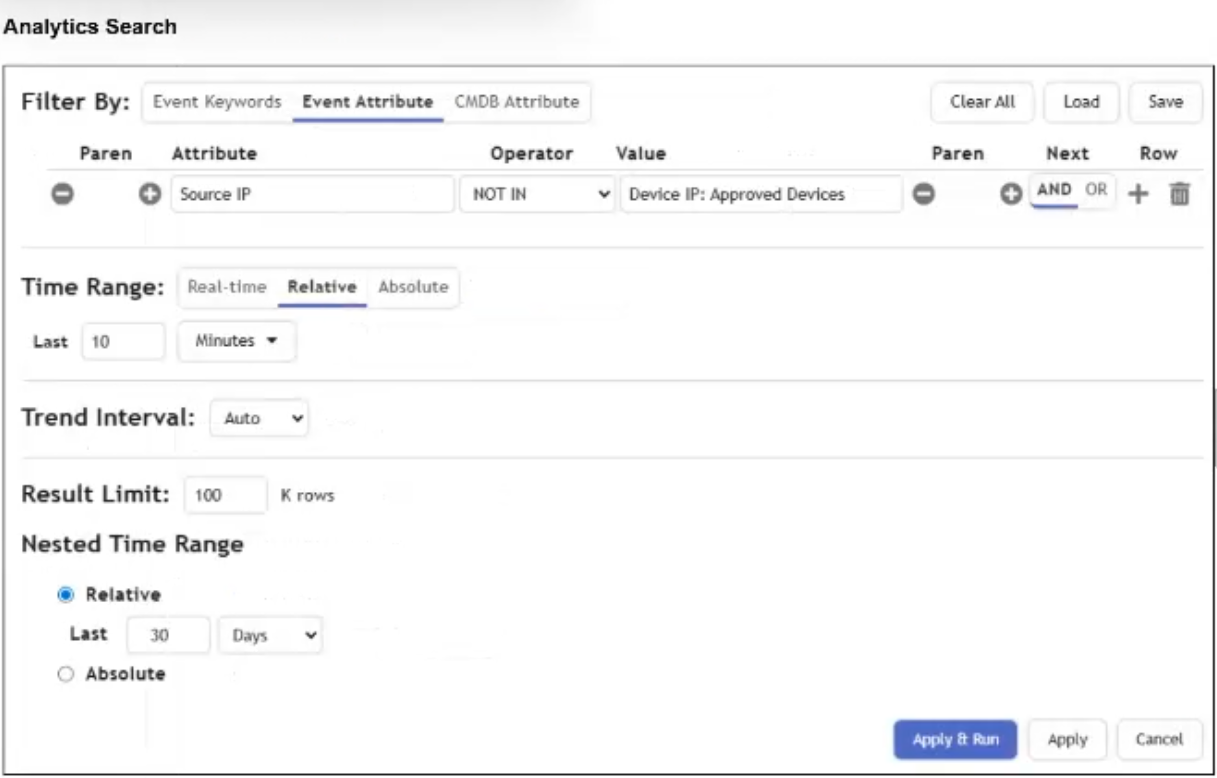
Task: Open the Minutes time unit dropdown
Action: pyautogui.click(x=237, y=341)
